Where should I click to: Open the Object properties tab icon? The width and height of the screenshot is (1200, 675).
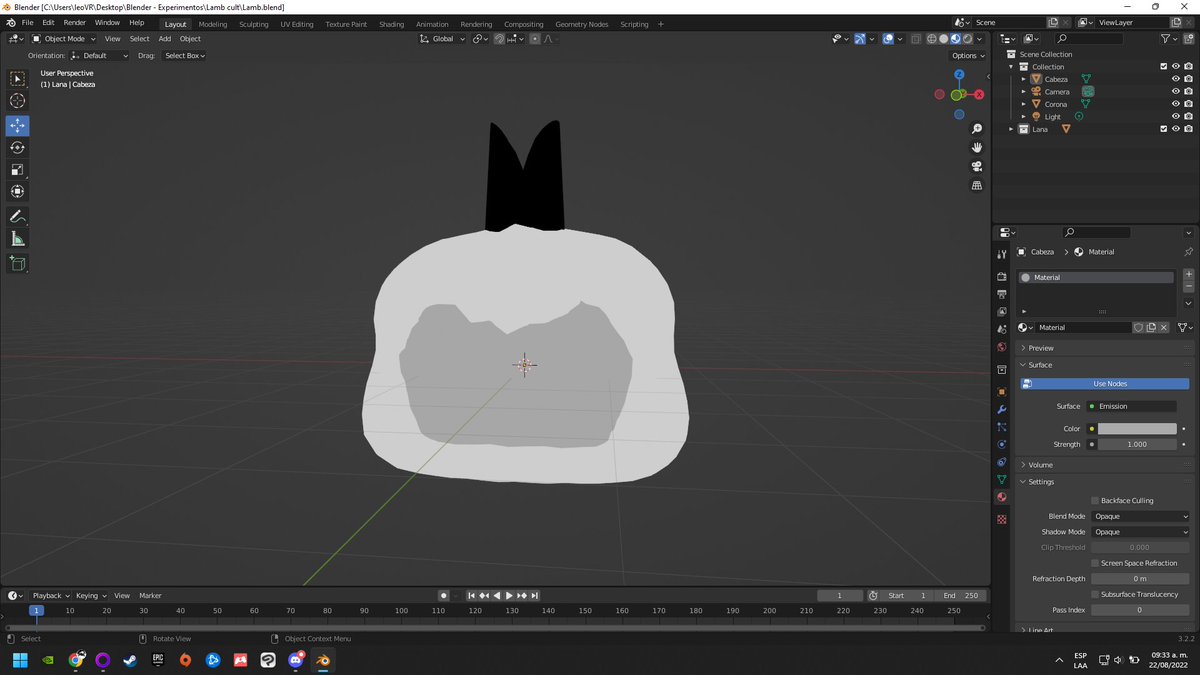(x=1002, y=392)
